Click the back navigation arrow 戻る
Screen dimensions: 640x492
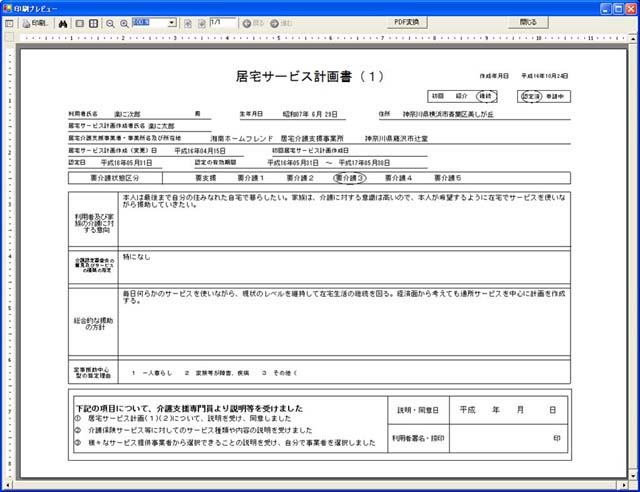click(x=253, y=24)
